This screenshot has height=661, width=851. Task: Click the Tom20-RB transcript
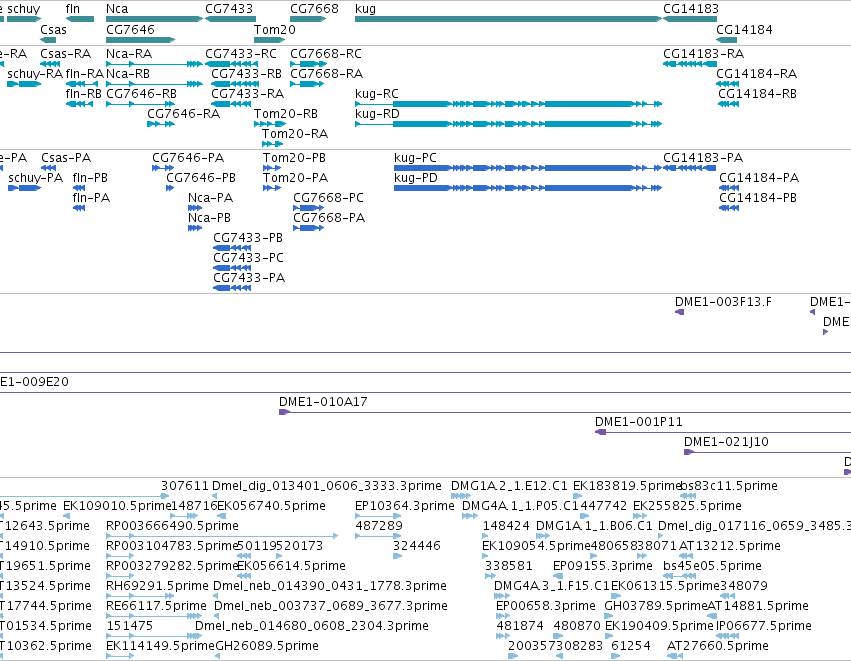(270, 124)
